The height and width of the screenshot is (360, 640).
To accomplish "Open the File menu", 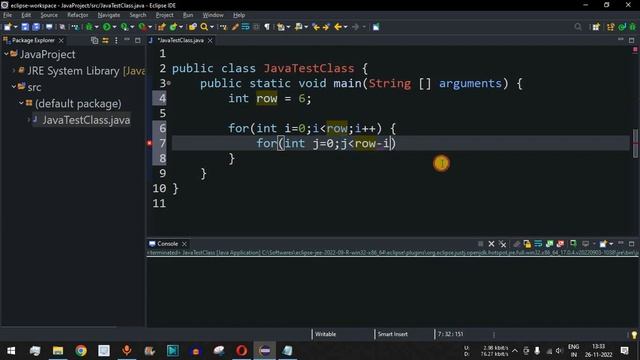I will tap(7, 15).
